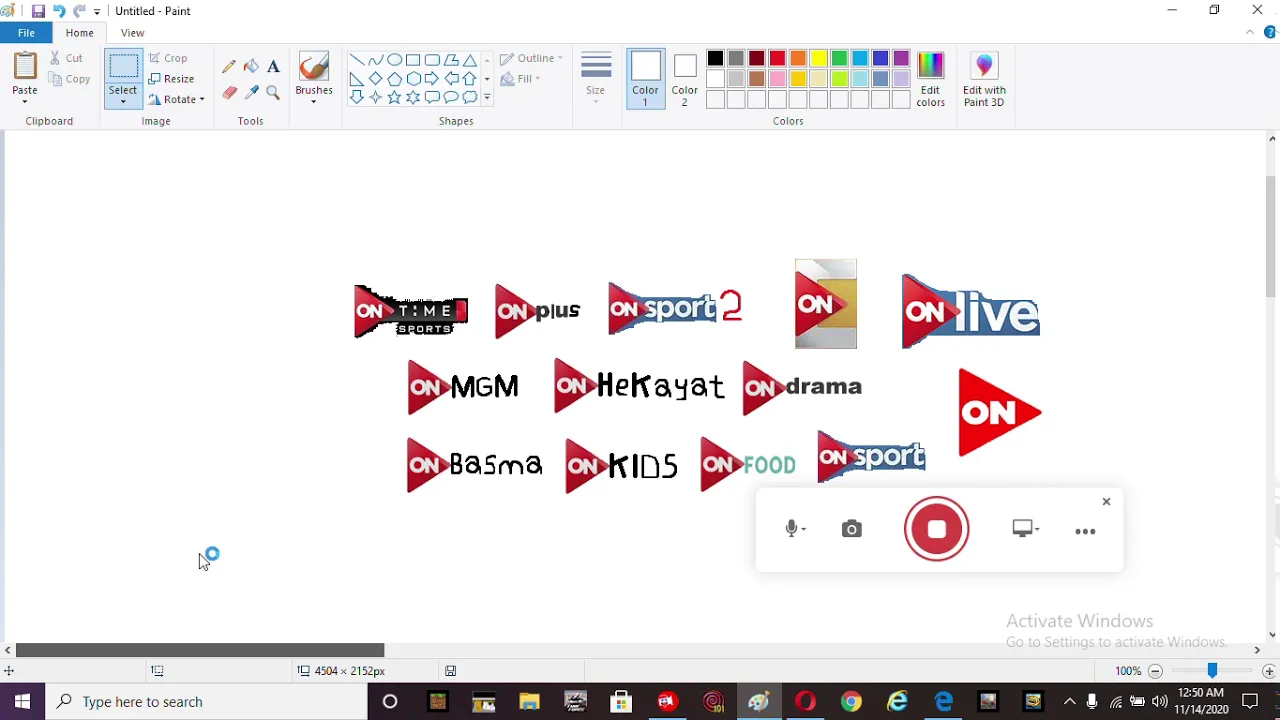
Task: Select Color 1 box
Action: click(645, 78)
